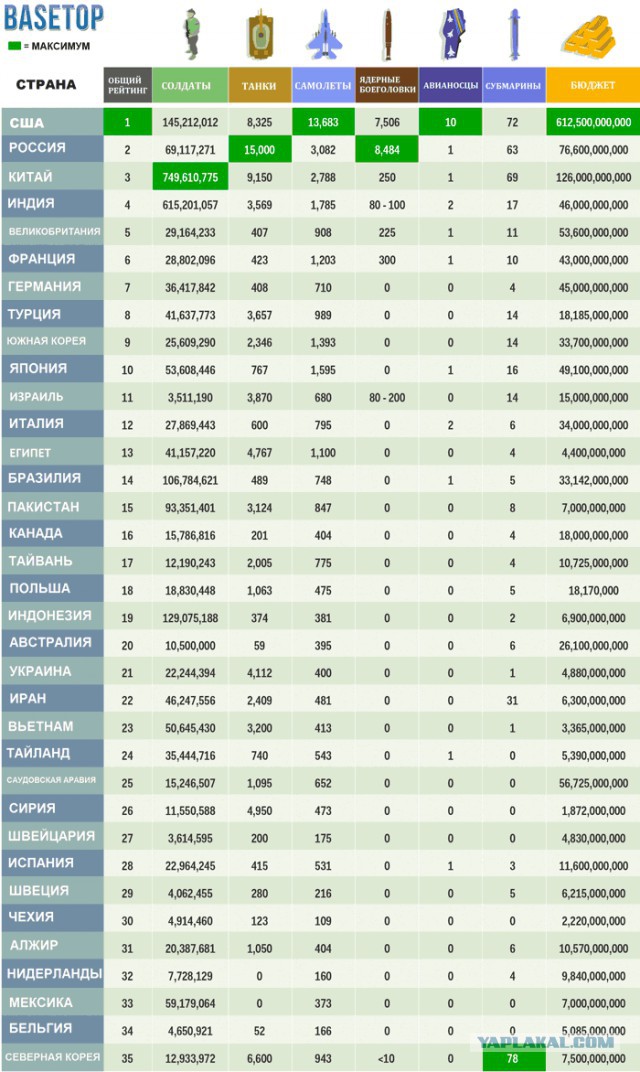Click the green Максимум legend swatch
Image resolution: width=640 pixels, height=1072 pixels.
[14, 46]
